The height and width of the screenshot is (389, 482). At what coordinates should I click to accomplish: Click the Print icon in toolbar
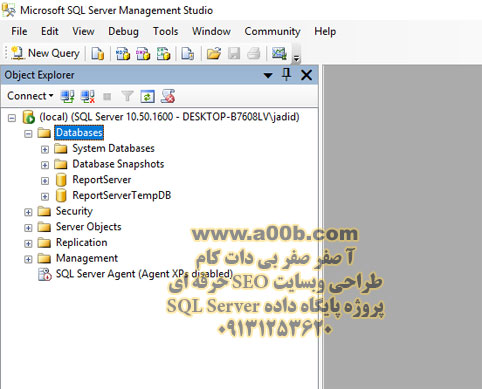coord(254,53)
